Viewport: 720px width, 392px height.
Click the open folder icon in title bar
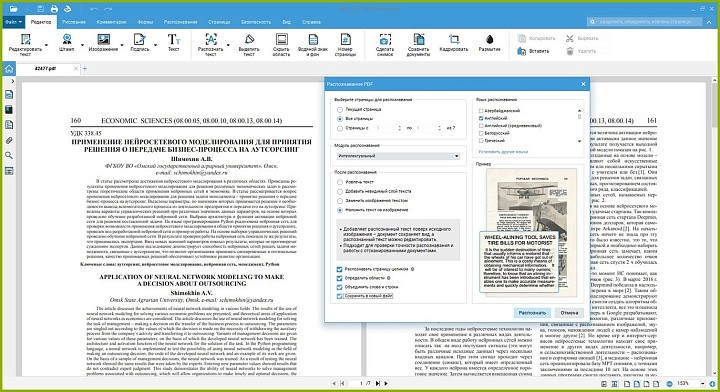[x=13, y=9]
